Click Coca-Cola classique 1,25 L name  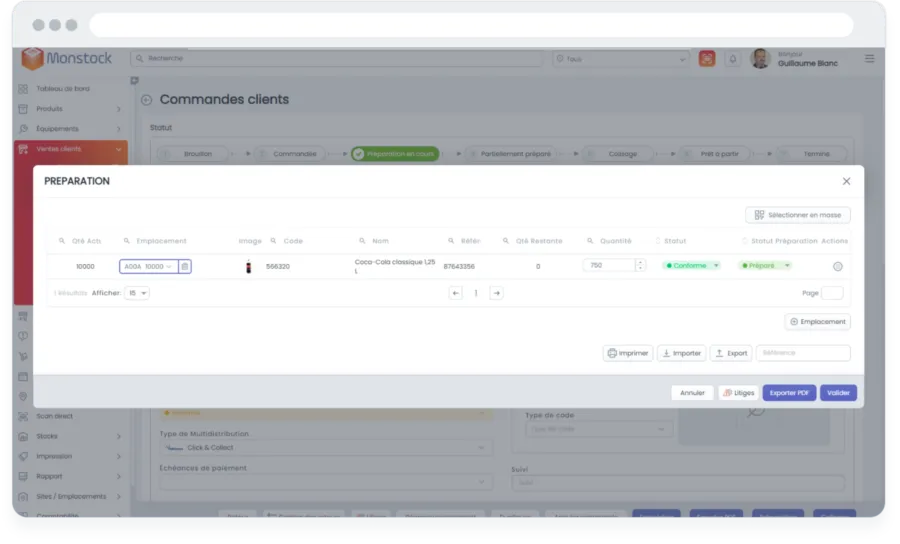[x=395, y=266]
